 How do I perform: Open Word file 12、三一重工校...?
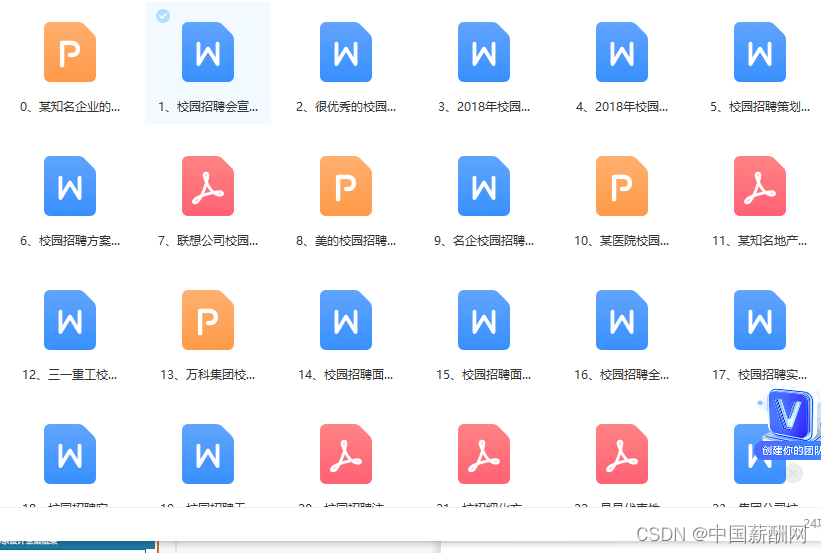pyautogui.click(x=70, y=320)
